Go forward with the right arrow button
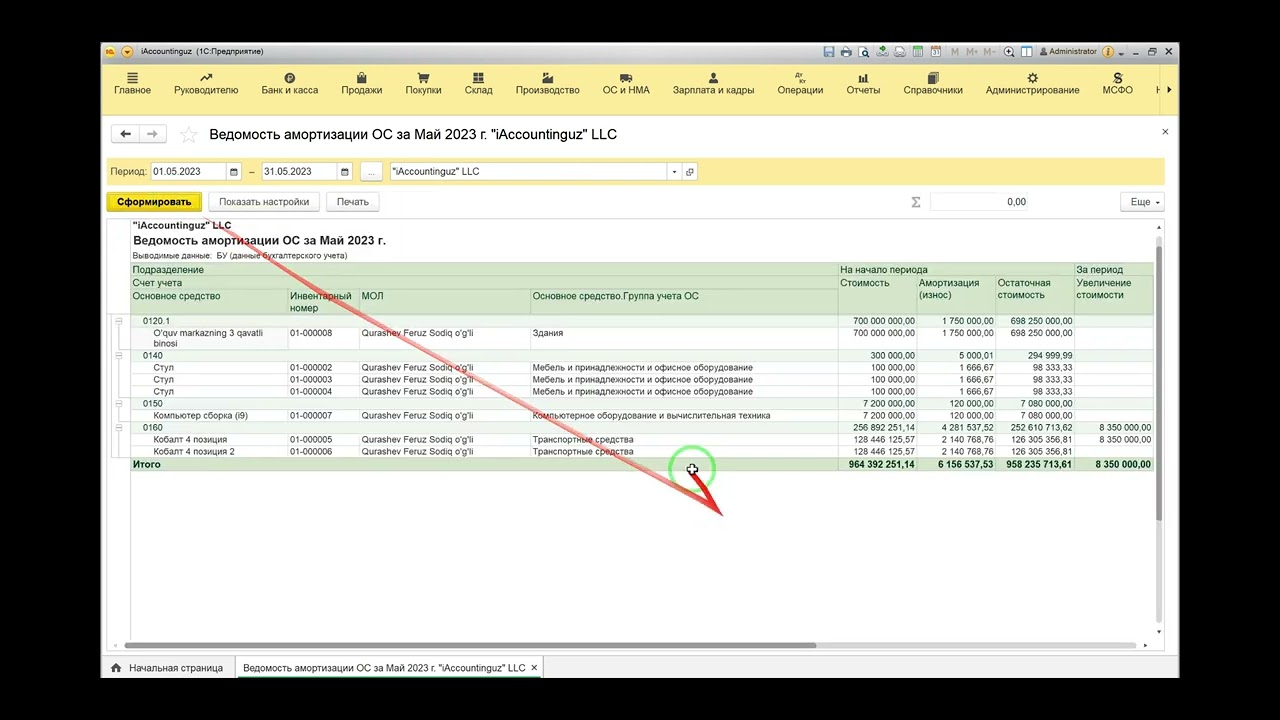 [x=152, y=134]
